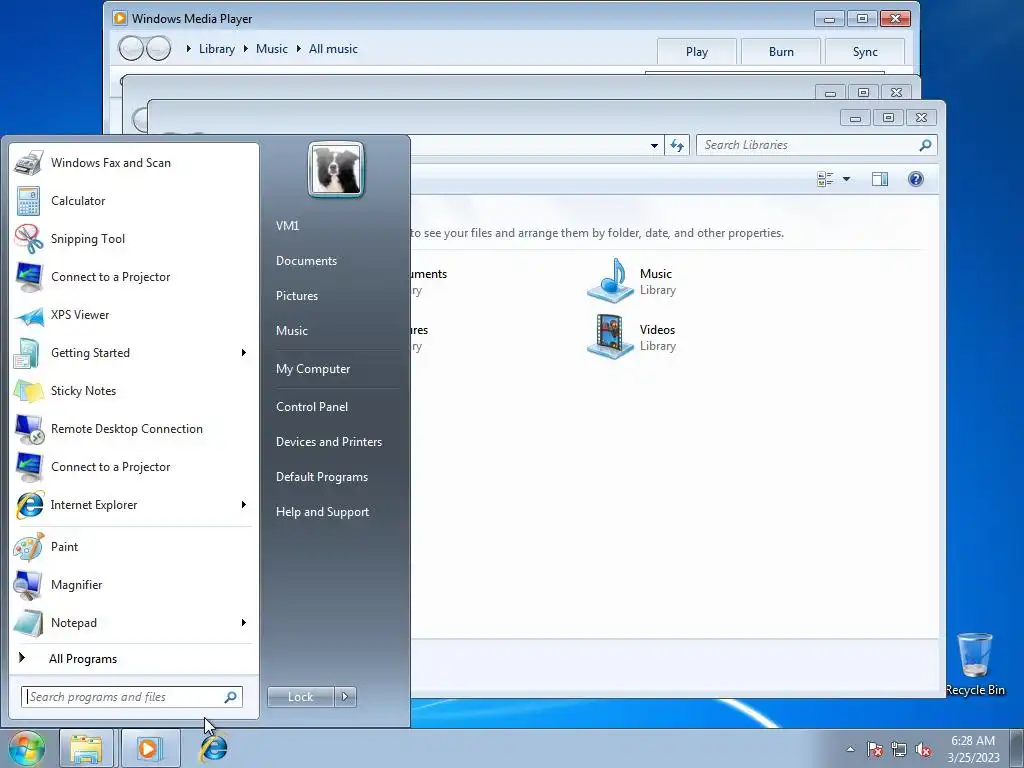Open the Snipping Tool
This screenshot has width=1024, height=768.
click(134, 238)
